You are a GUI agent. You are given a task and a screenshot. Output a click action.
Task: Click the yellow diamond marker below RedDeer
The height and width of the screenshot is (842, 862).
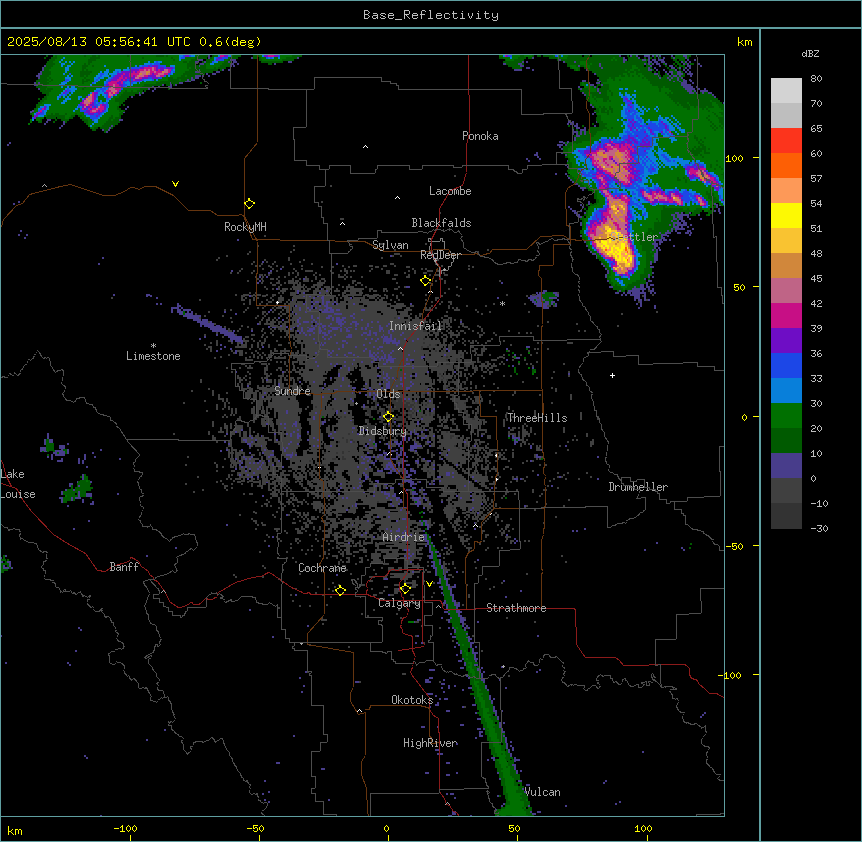click(426, 281)
